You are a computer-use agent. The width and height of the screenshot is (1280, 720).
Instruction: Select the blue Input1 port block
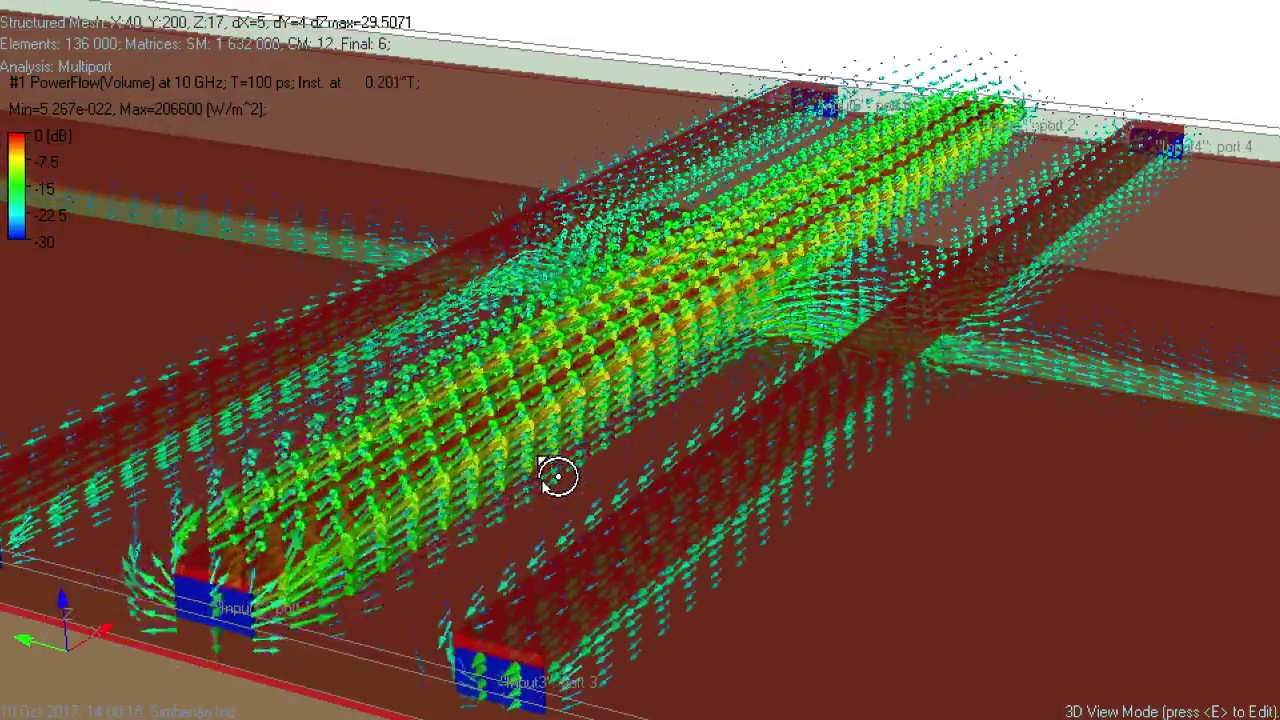tap(215, 605)
